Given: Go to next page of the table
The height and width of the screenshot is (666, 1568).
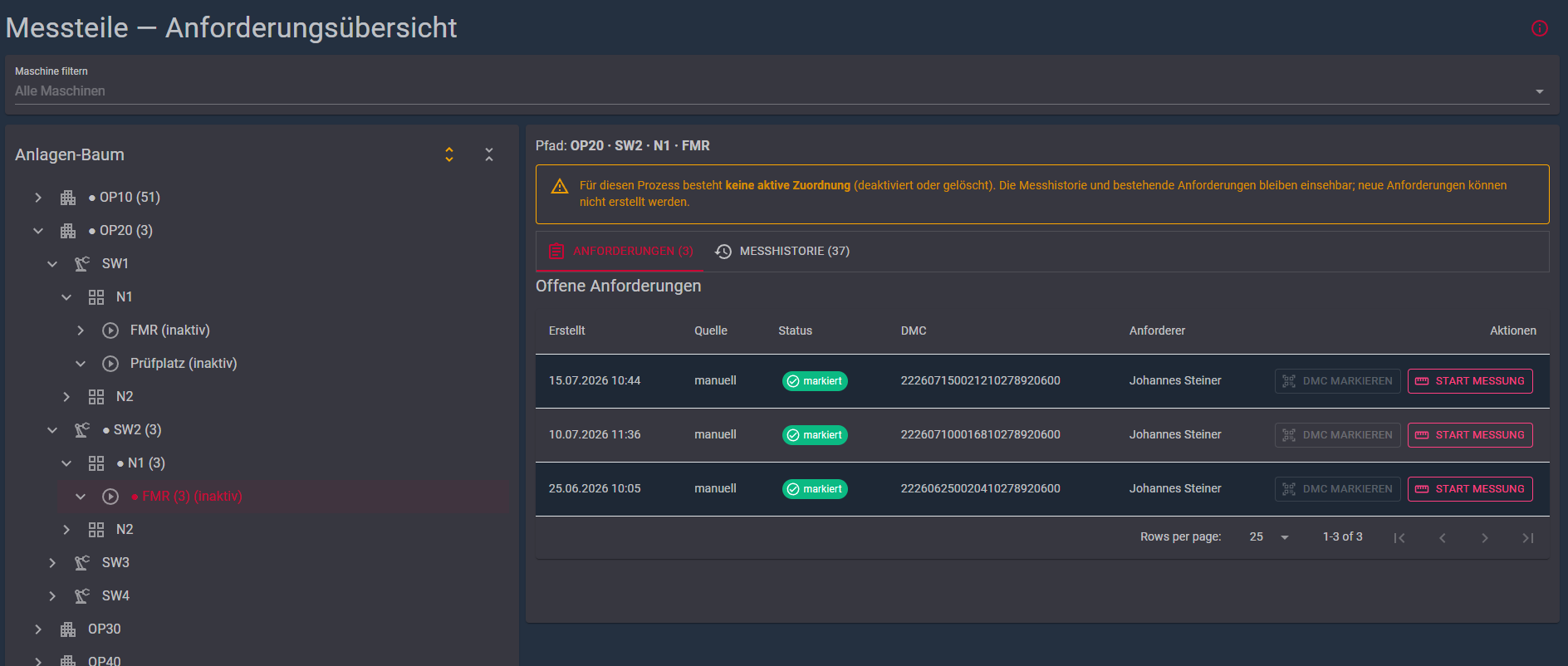Looking at the screenshot, I should 1485,538.
